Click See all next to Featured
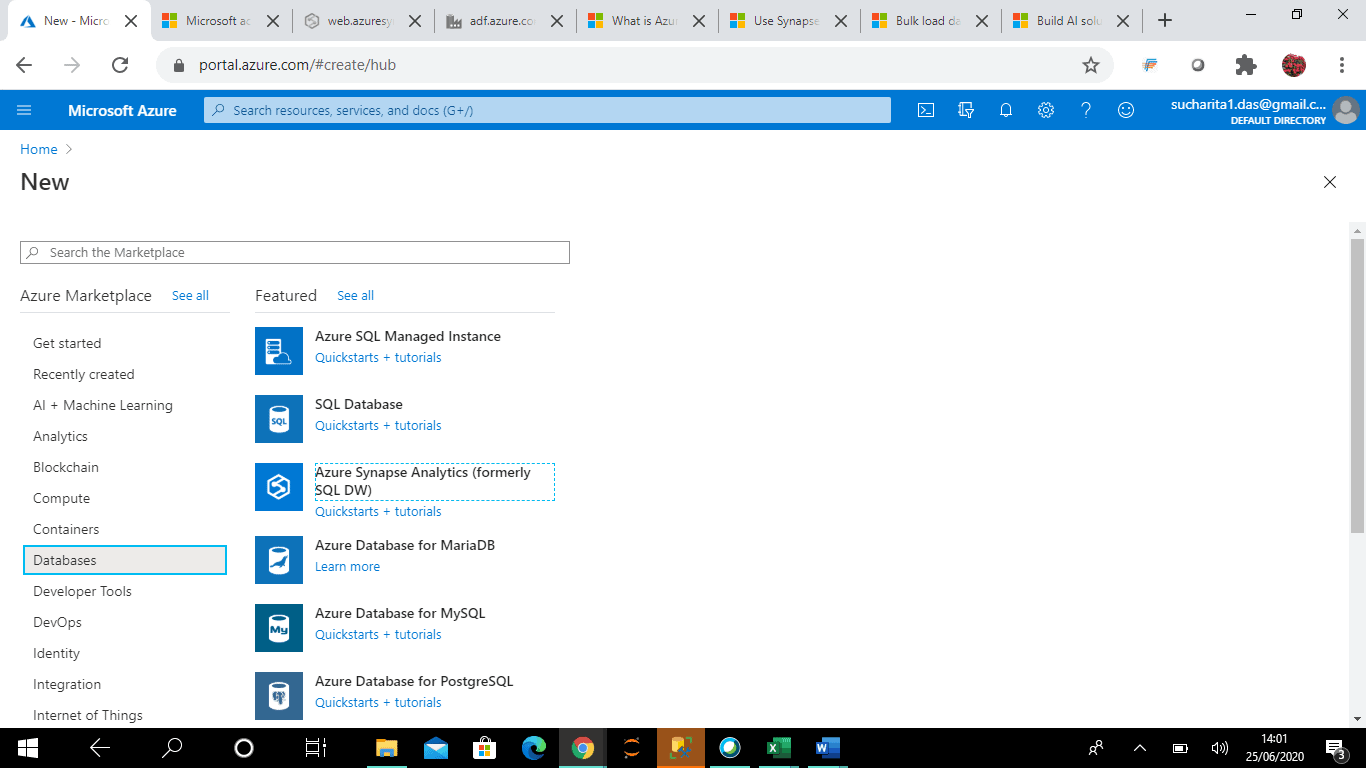 point(355,296)
